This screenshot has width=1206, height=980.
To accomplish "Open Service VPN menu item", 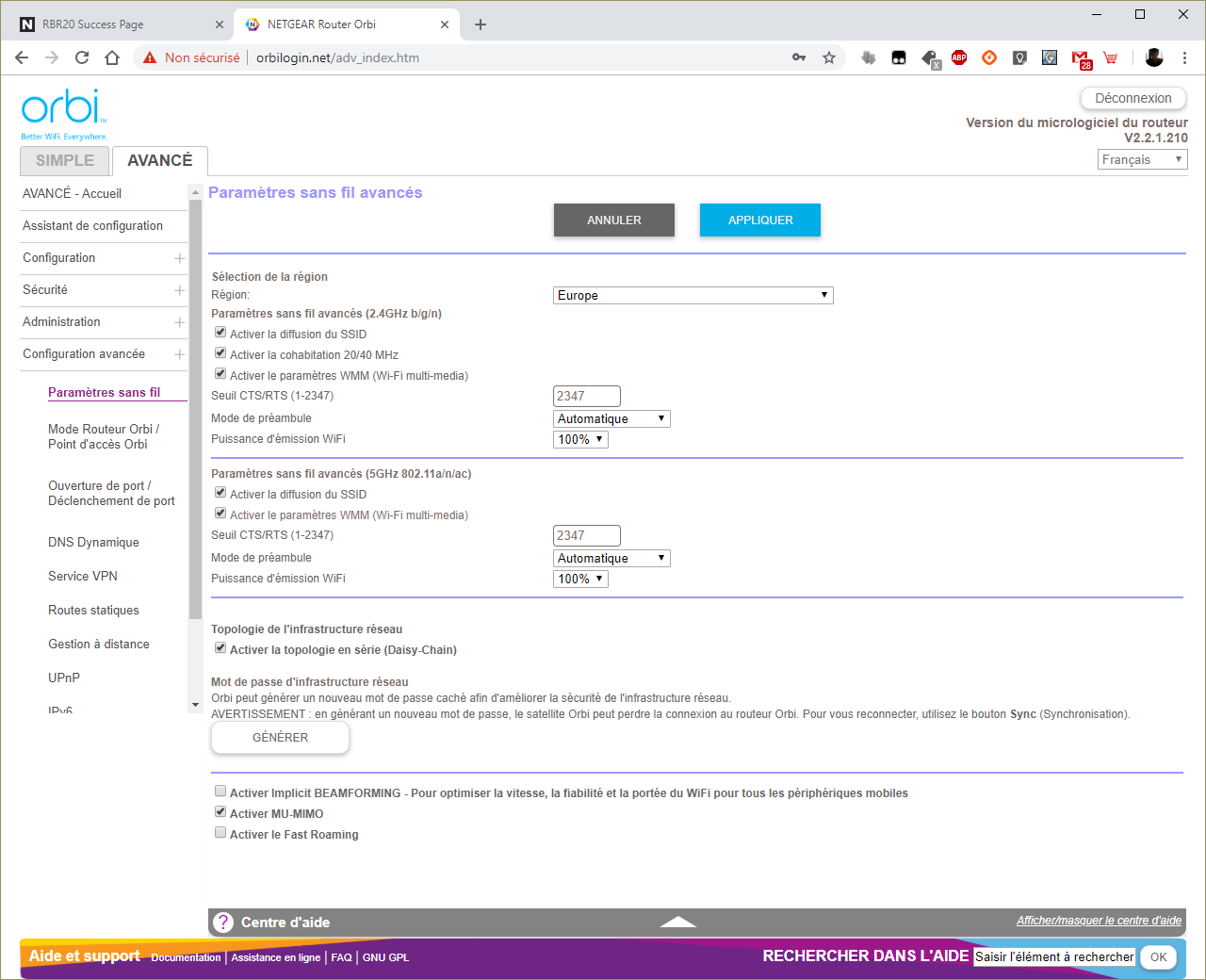I will tap(83, 576).
